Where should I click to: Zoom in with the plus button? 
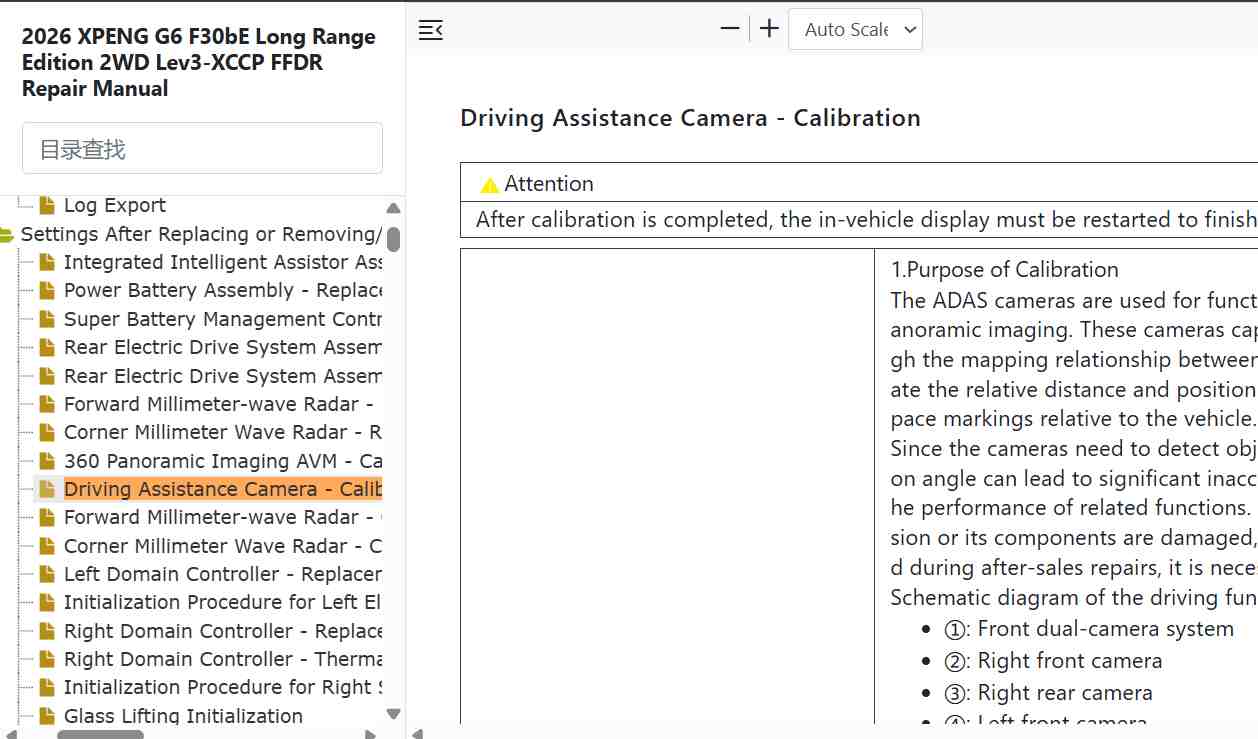[x=769, y=29]
